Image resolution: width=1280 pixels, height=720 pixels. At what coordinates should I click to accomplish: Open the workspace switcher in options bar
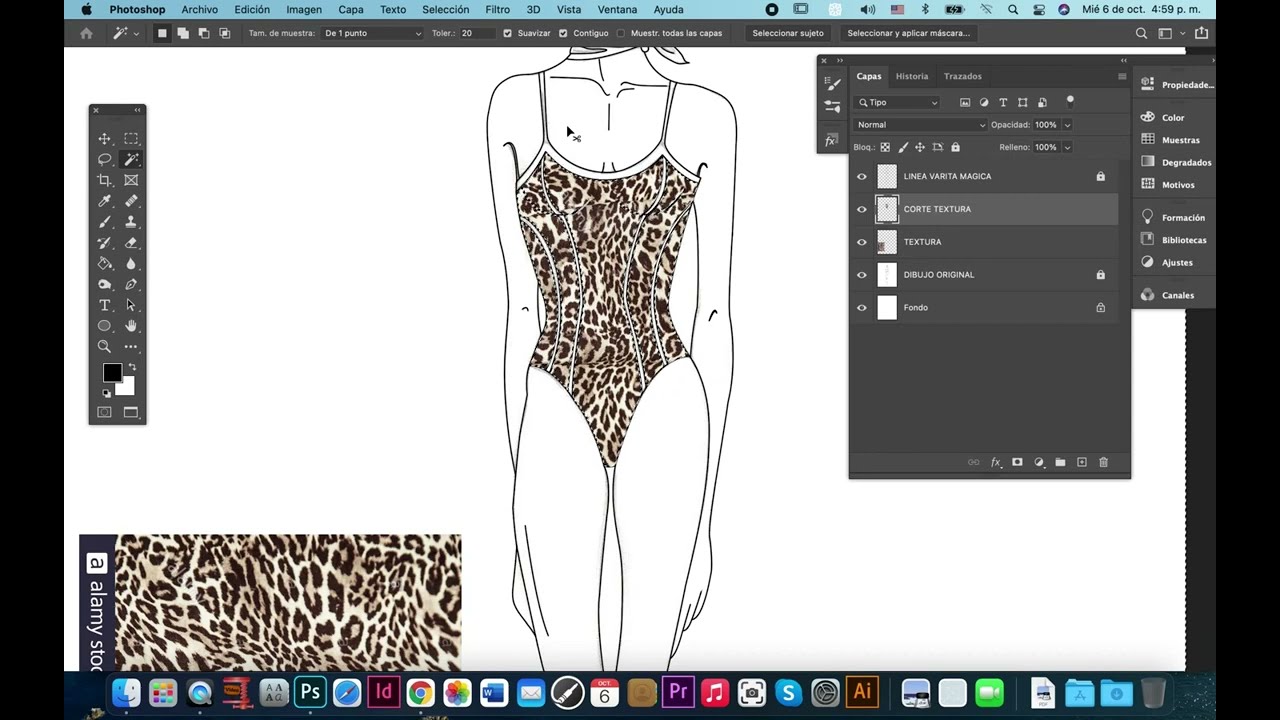tap(1169, 33)
